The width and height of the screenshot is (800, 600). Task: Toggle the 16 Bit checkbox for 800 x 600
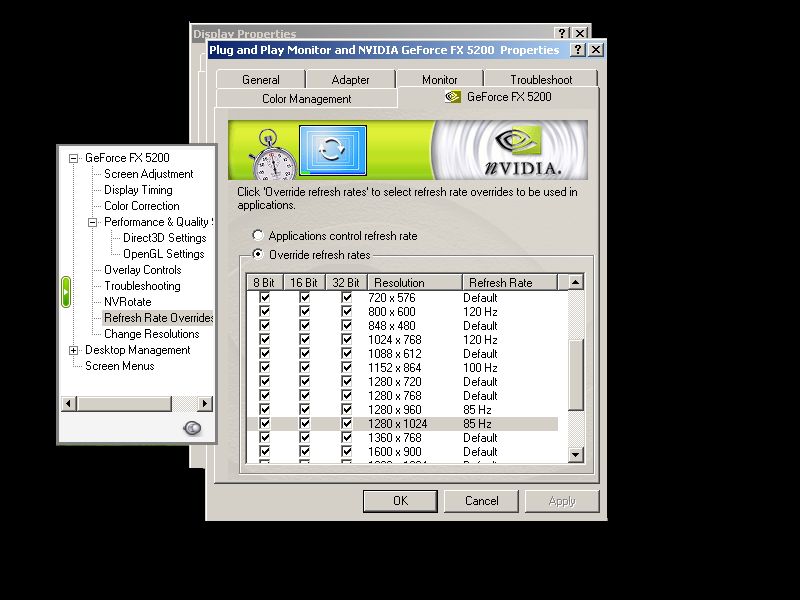click(x=305, y=311)
